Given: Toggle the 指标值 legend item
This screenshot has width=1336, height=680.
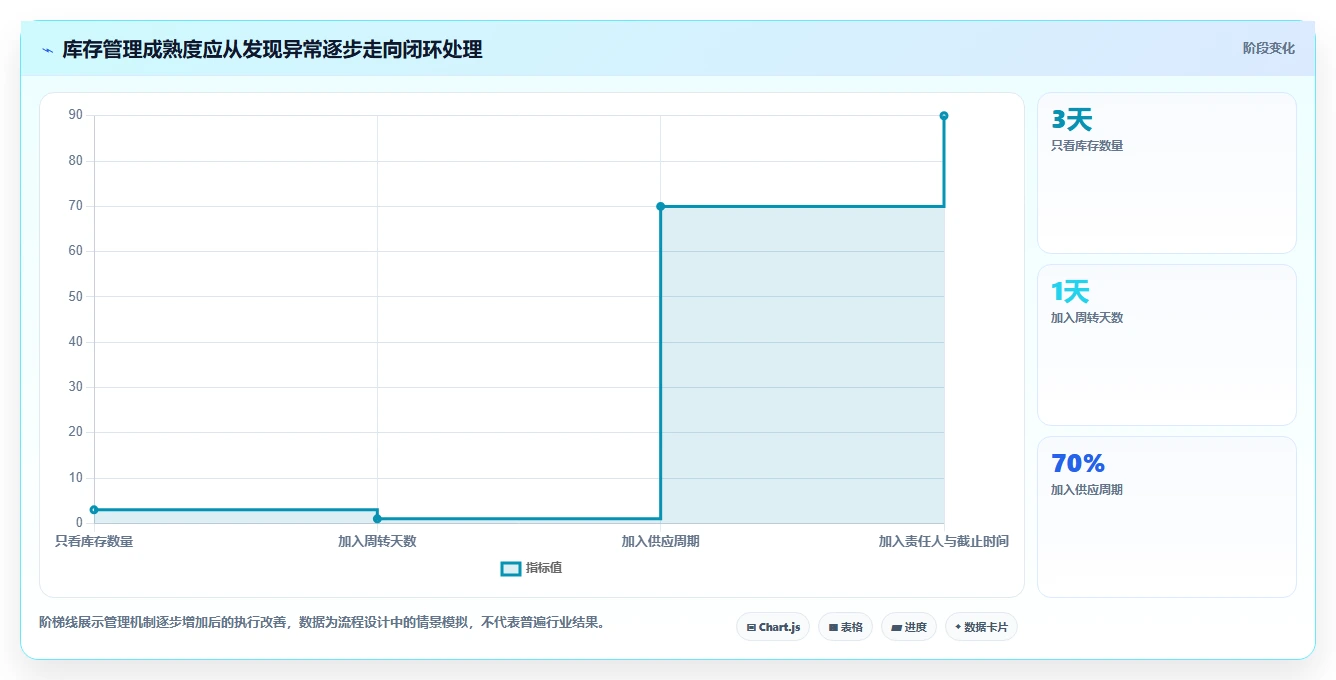Looking at the screenshot, I should (x=531, y=568).
